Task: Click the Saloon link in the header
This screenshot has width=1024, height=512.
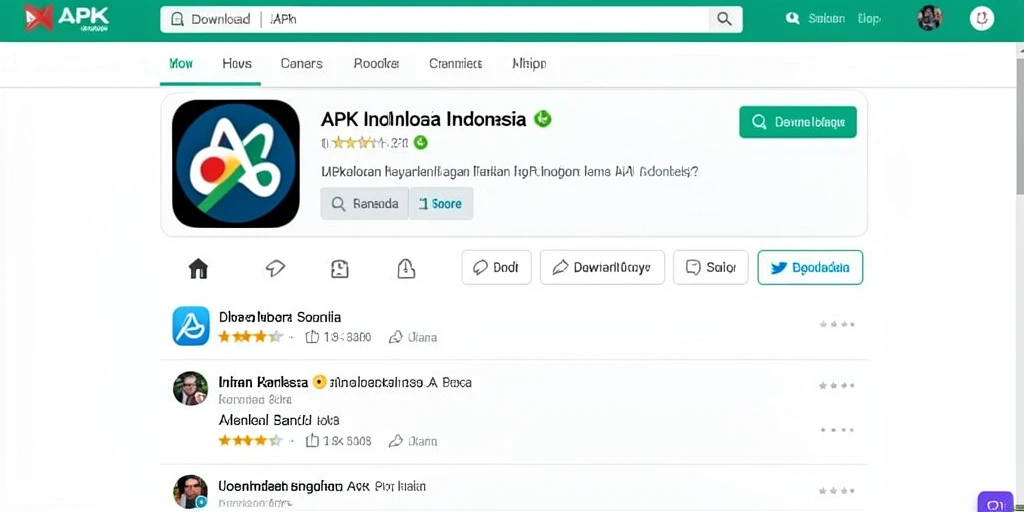Action: point(826,18)
